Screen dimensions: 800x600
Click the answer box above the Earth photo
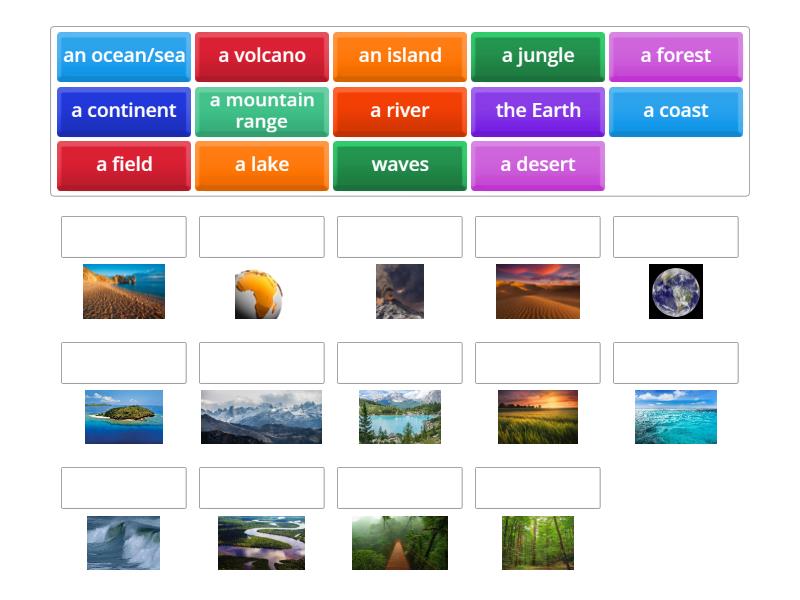point(674,237)
